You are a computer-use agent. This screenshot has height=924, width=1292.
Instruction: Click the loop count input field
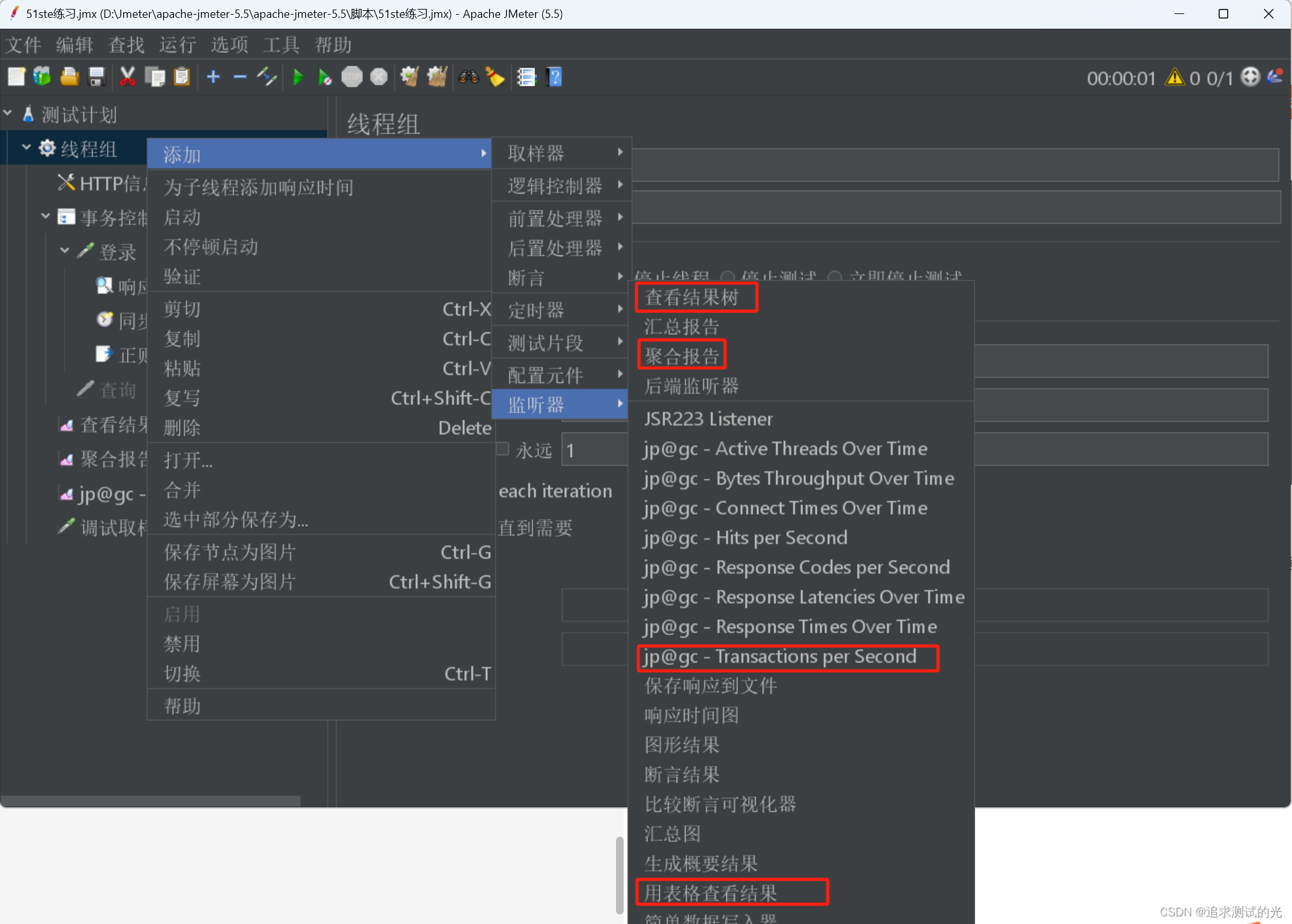click(x=594, y=450)
